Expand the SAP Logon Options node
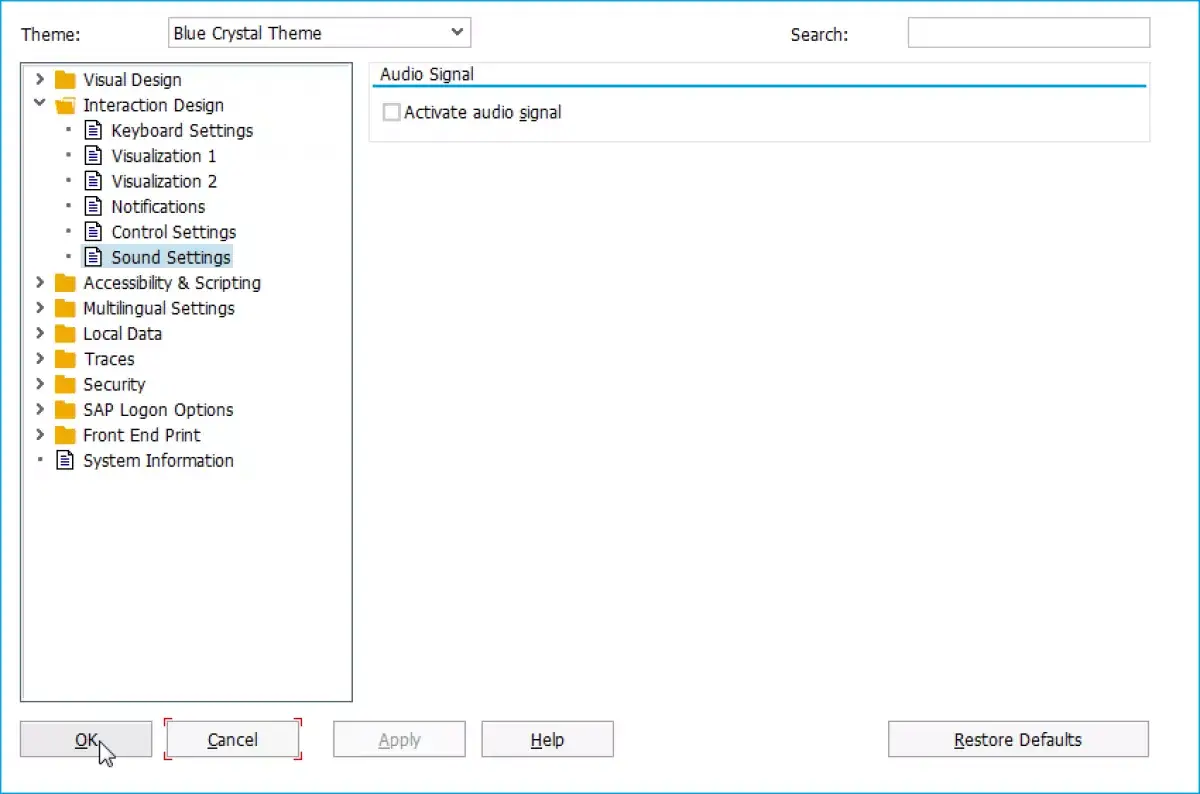The width and height of the screenshot is (1200, 794). coord(40,409)
